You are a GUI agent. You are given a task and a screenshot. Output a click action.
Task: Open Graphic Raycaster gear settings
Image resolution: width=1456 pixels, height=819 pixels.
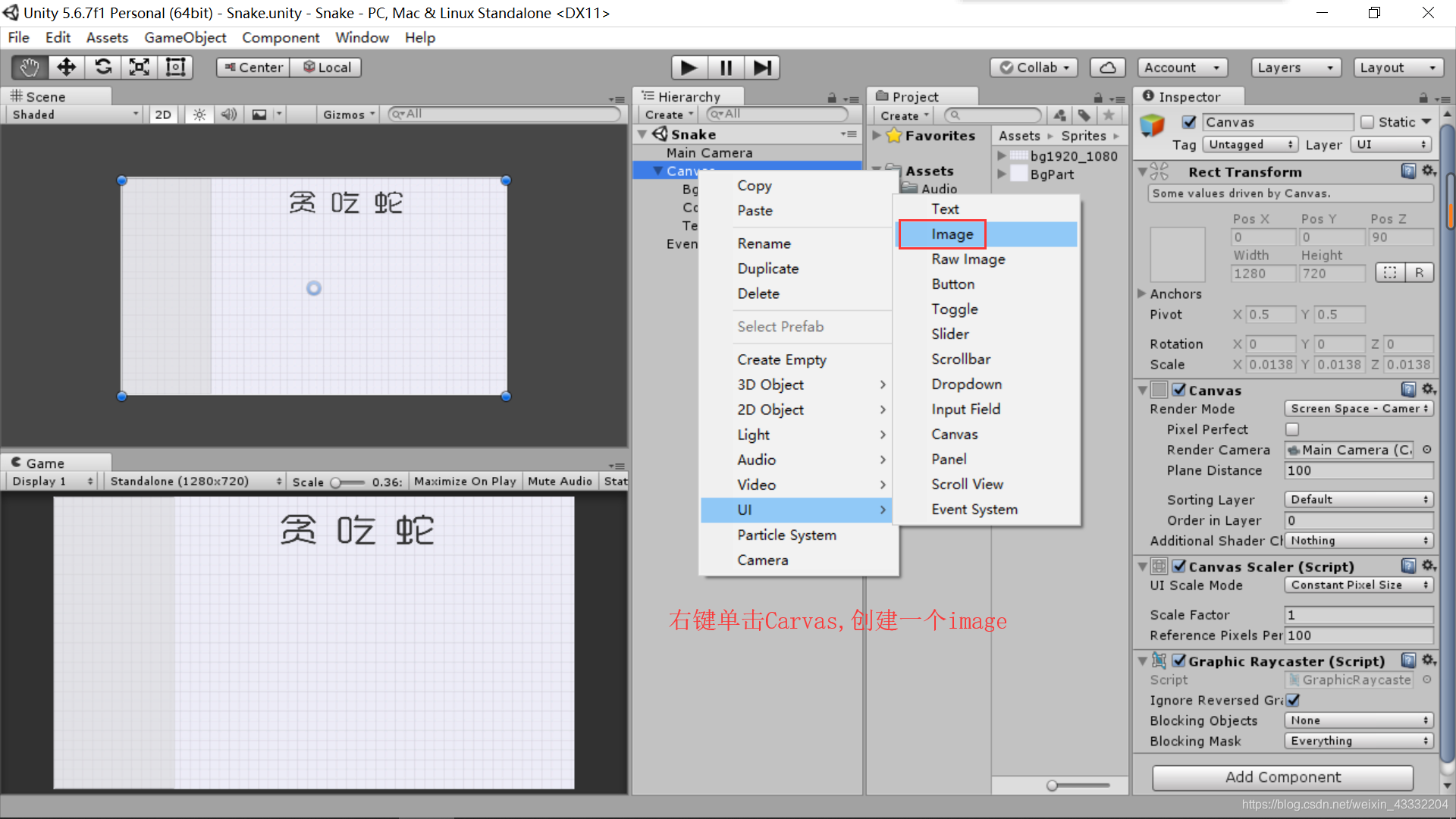click(1429, 661)
